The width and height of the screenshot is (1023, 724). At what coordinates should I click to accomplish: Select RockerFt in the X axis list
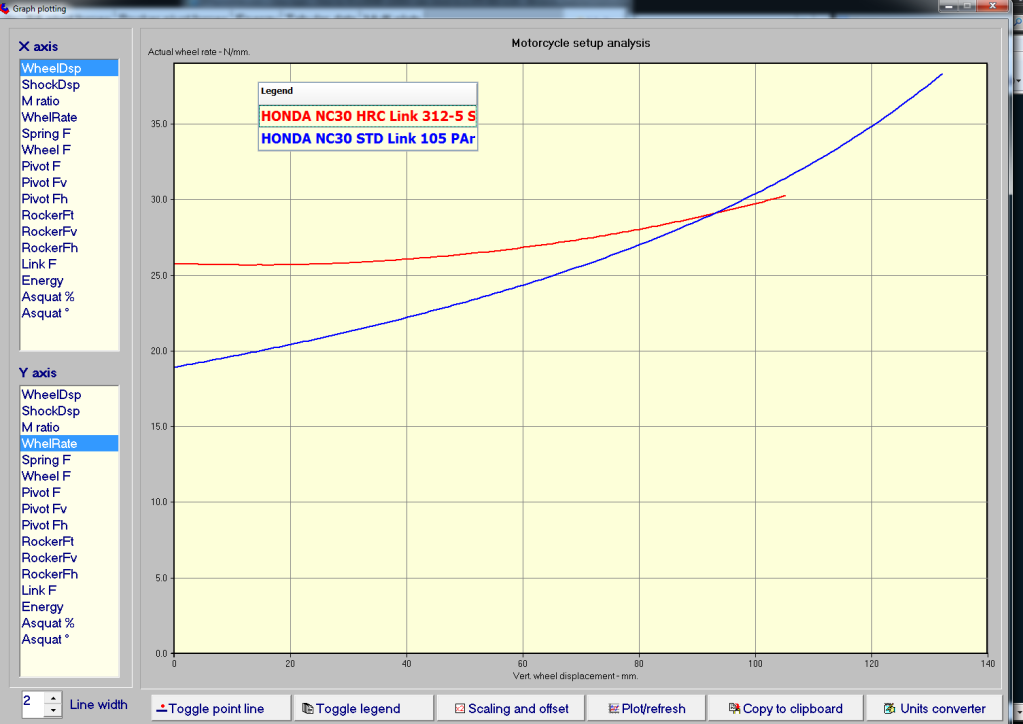[x=69, y=215]
